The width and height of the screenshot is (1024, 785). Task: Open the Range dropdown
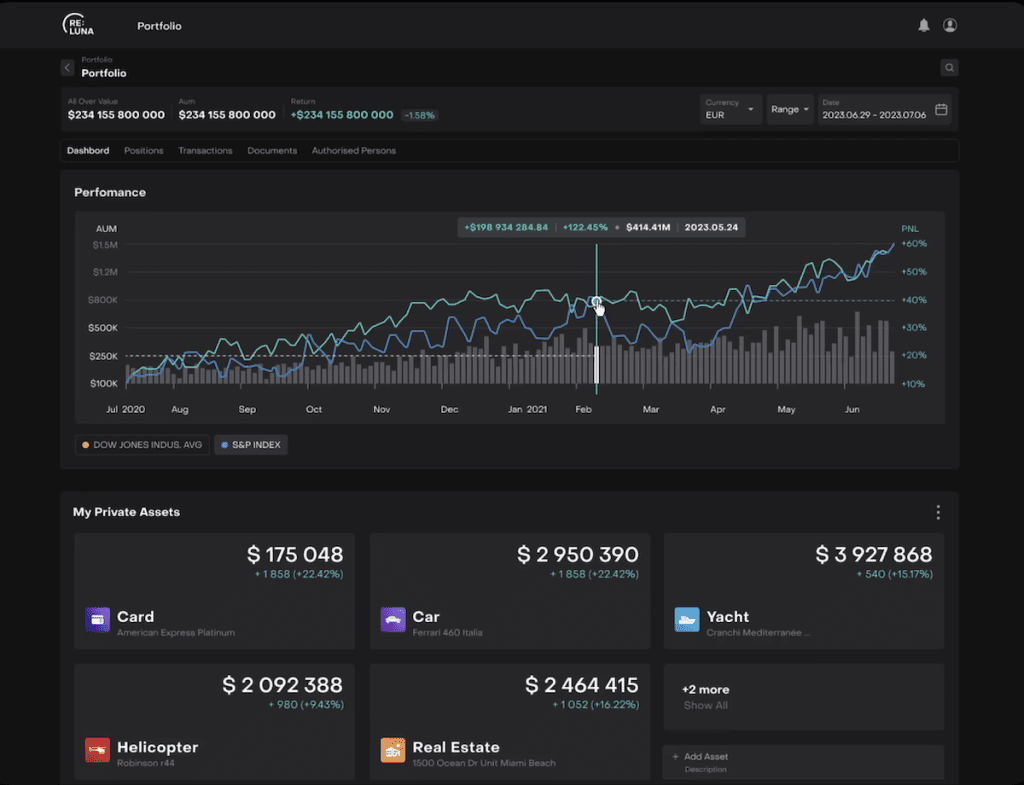tap(790, 109)
